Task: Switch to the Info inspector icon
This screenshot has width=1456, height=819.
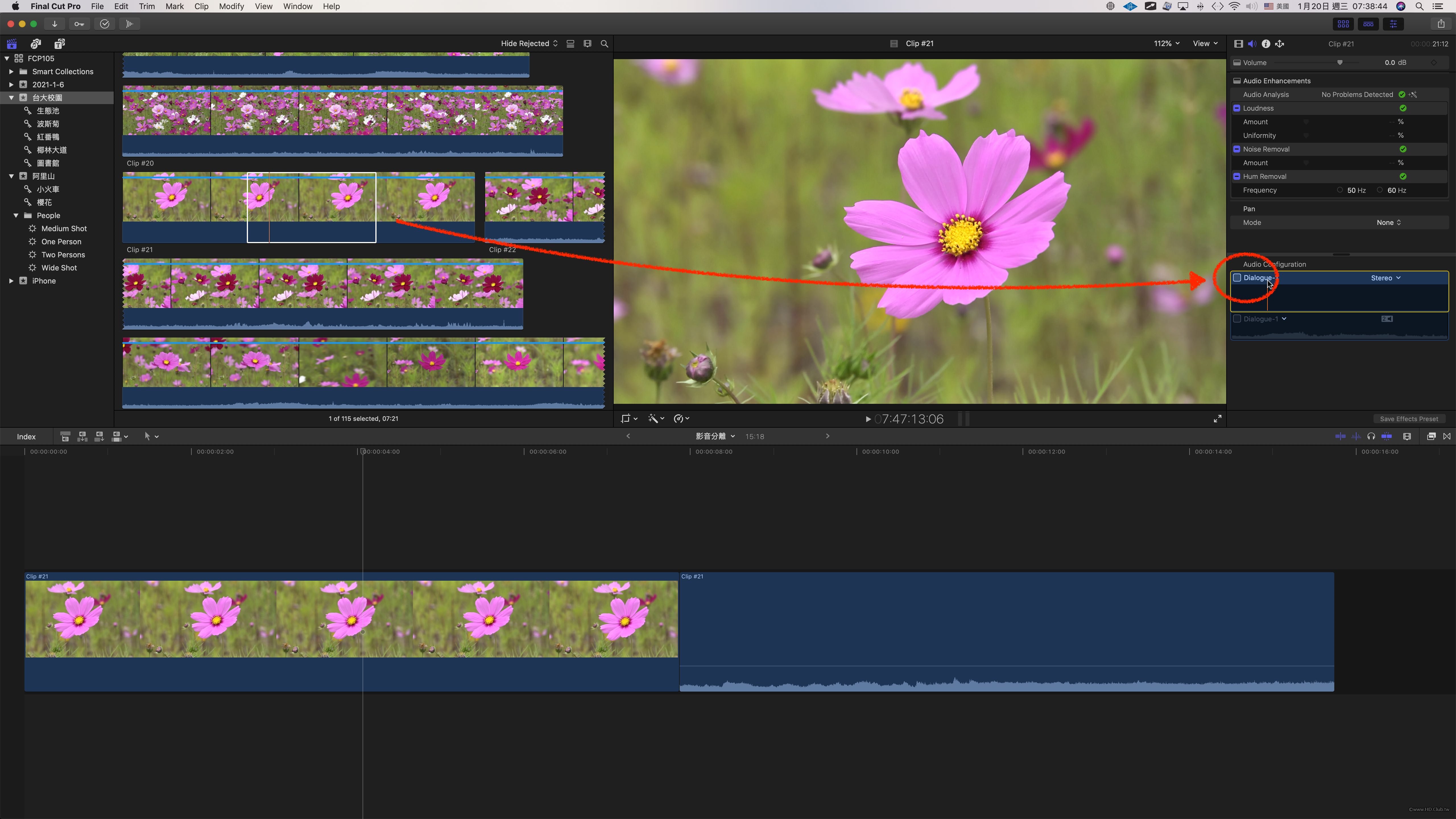Action: (x=1266, y=44)
